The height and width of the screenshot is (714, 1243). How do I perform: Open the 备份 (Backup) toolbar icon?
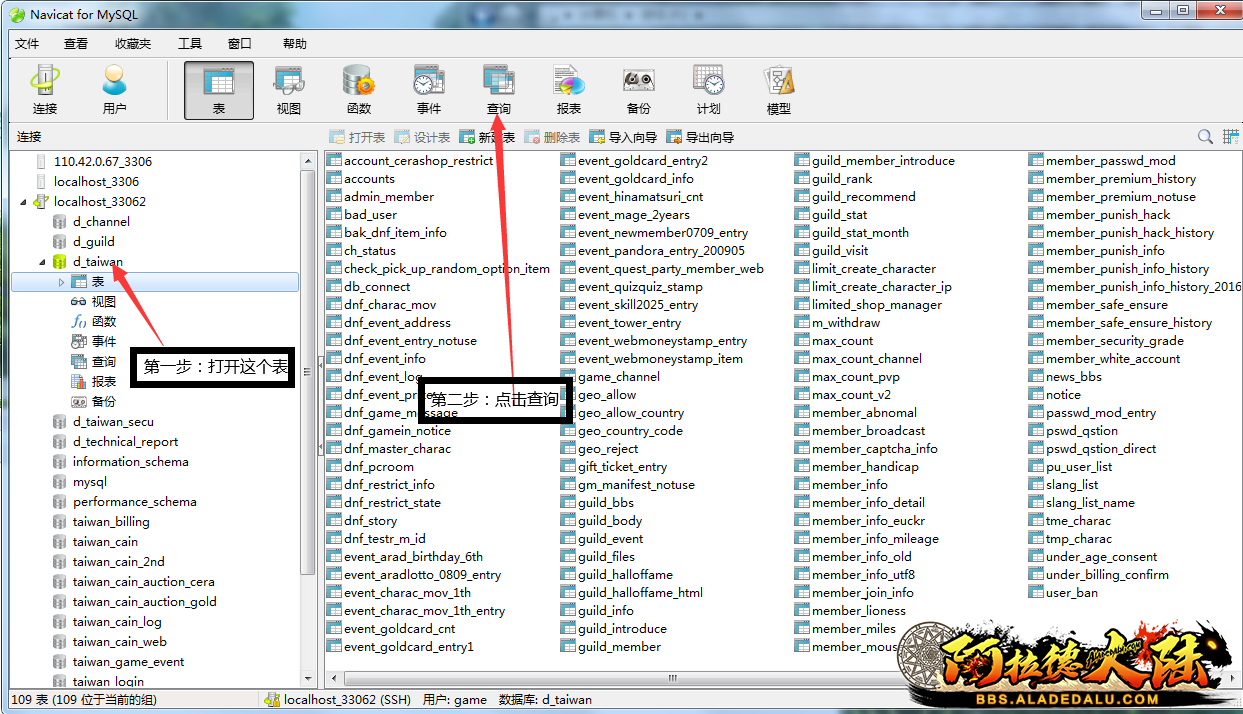(x=638, y=90)
